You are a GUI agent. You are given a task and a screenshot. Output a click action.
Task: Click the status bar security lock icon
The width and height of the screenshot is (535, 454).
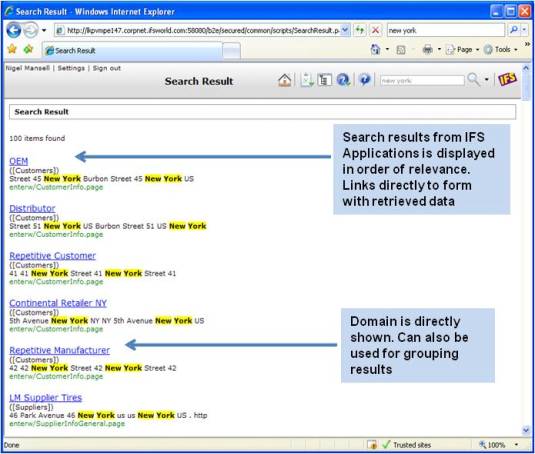372,445
